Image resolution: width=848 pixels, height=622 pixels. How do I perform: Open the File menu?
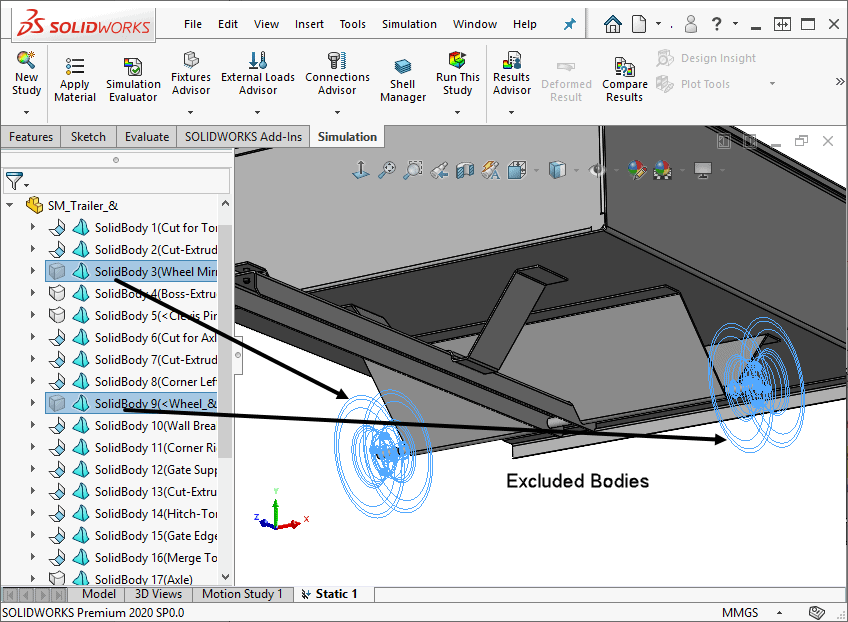(x=193, y=24)
